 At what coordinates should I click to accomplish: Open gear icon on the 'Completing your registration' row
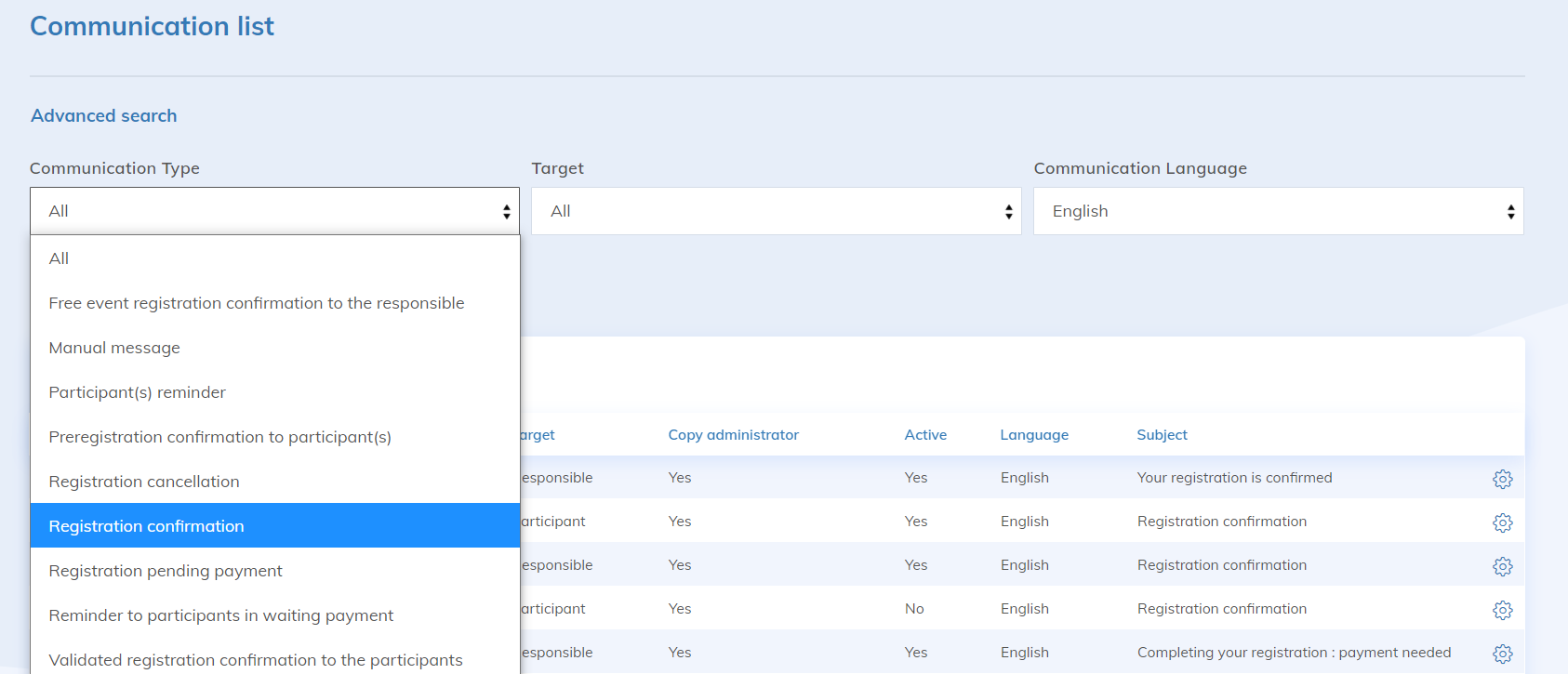point(1502,654)
